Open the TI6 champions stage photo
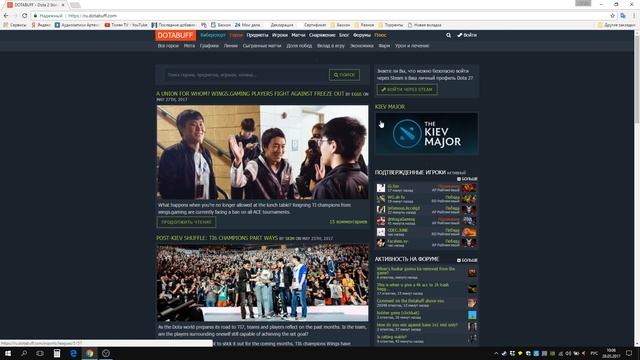 pos(262,283)
